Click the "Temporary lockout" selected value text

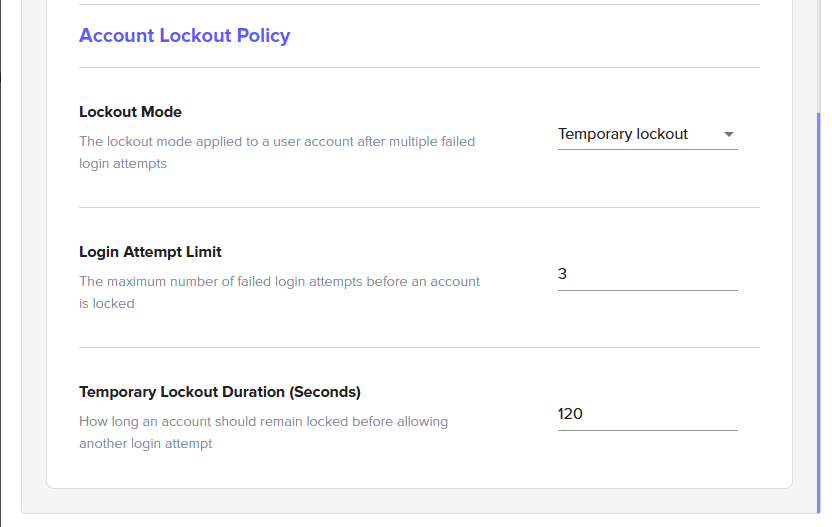tap(623, 134)
